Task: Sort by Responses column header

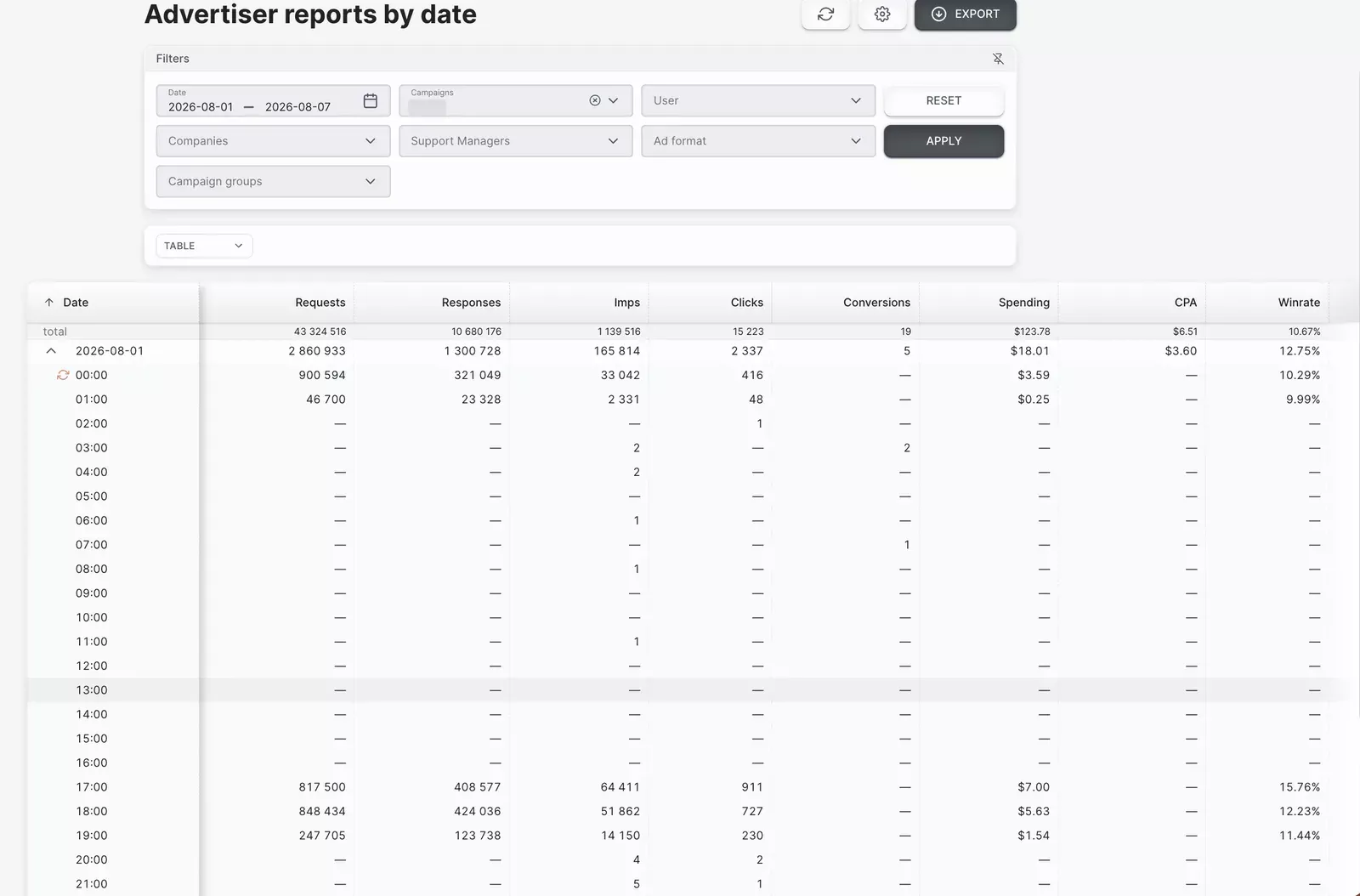Action: pos(471,303)
